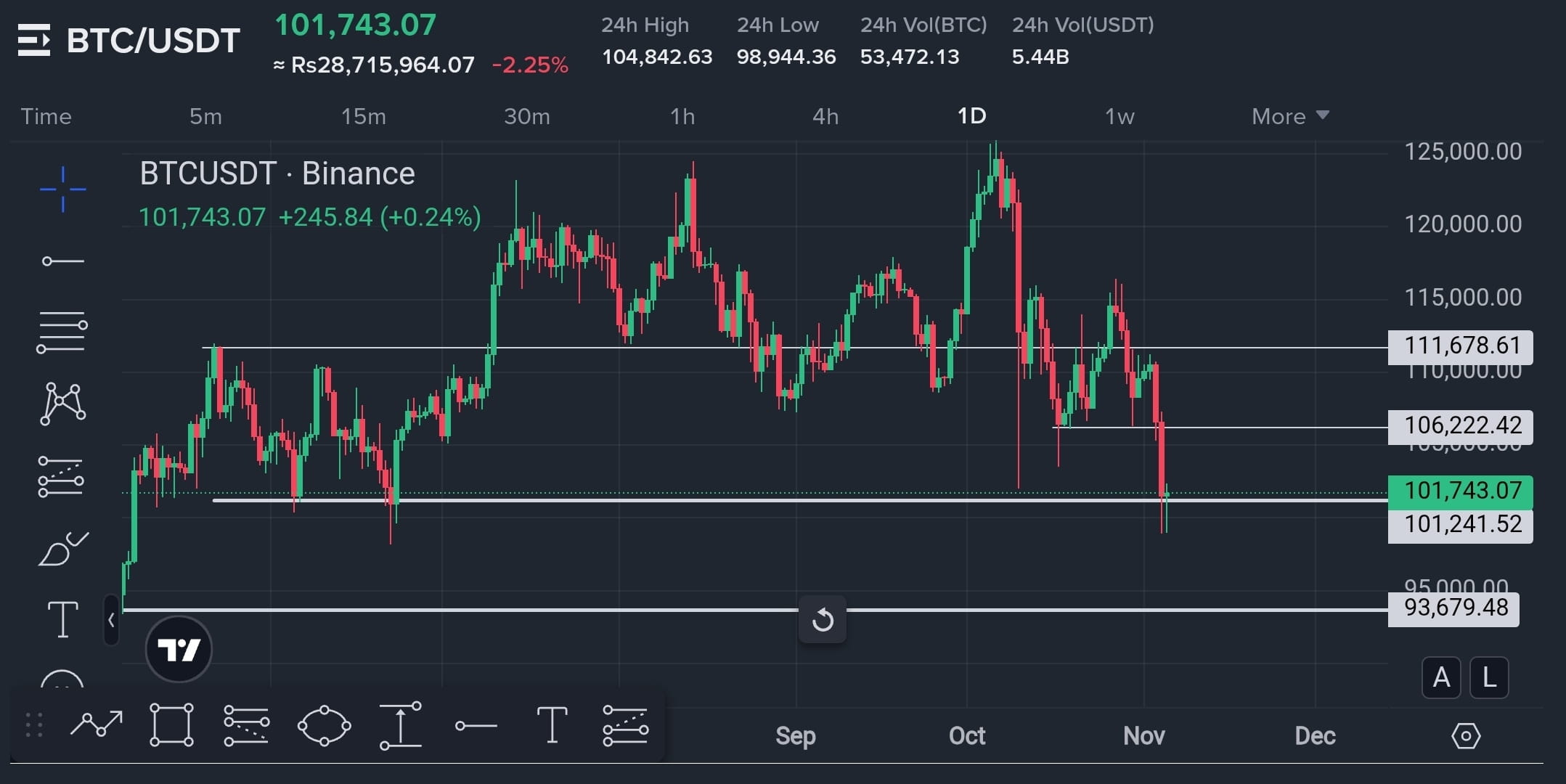The width and height of the screenshot is (1566, 784).
Task: Click the Dec label on time axis
Action: tap(1316, 736)
